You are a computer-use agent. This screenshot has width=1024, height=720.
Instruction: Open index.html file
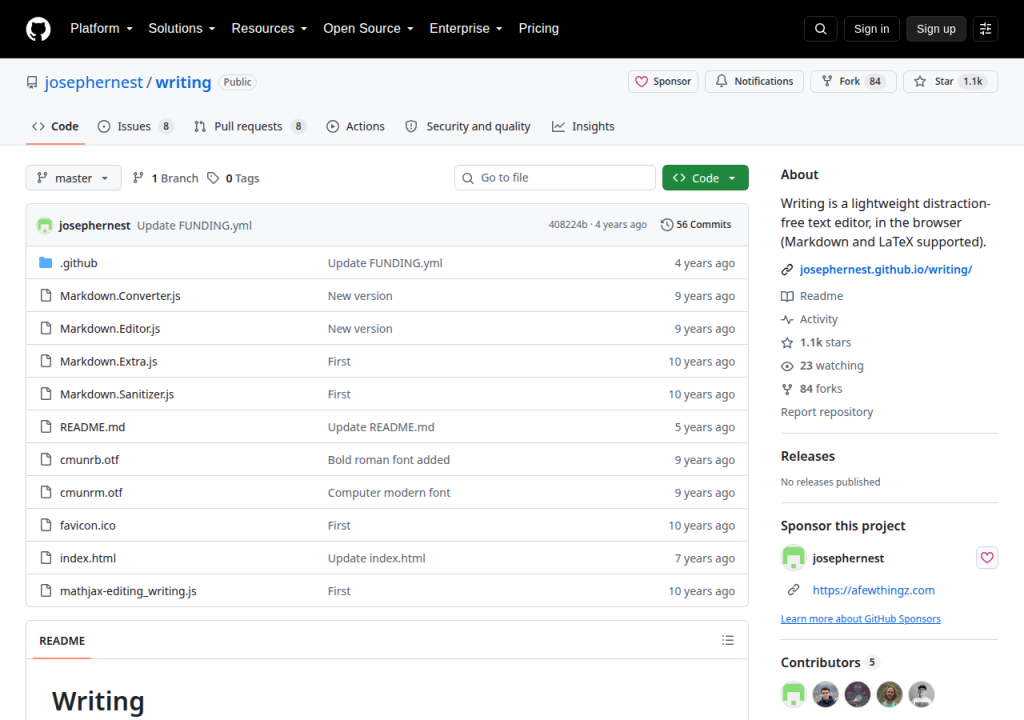(88, 558)
